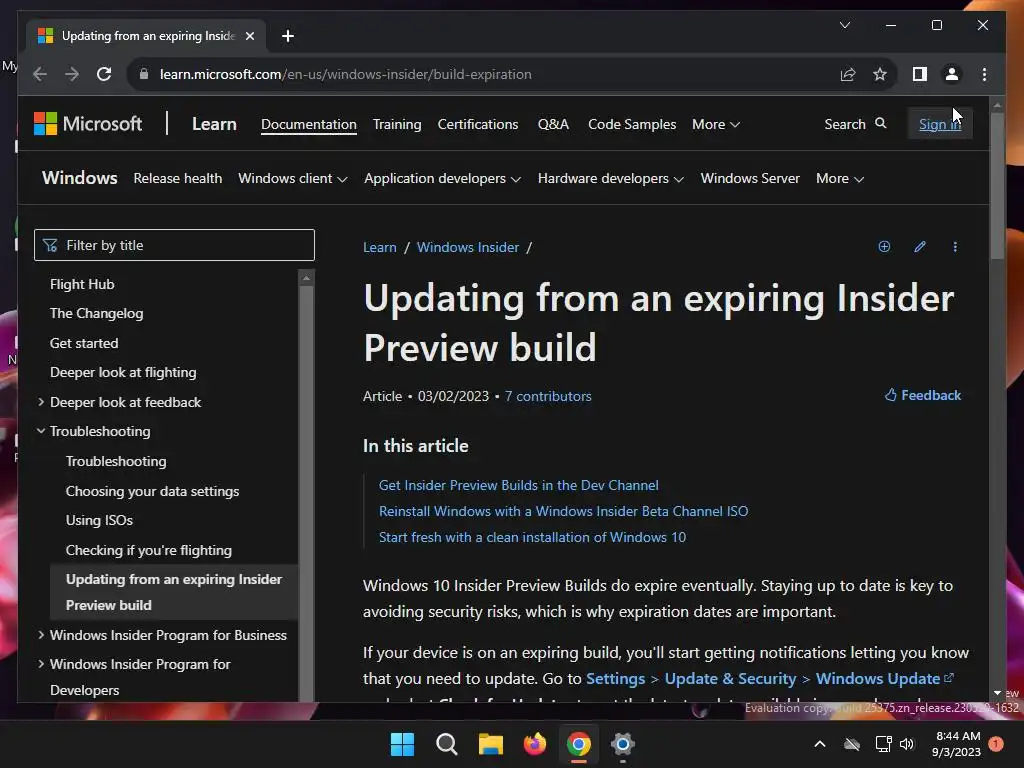Select the Documentation nav item
The width and height of the screenshot is (1024, 768).
(x=309, y=124)
